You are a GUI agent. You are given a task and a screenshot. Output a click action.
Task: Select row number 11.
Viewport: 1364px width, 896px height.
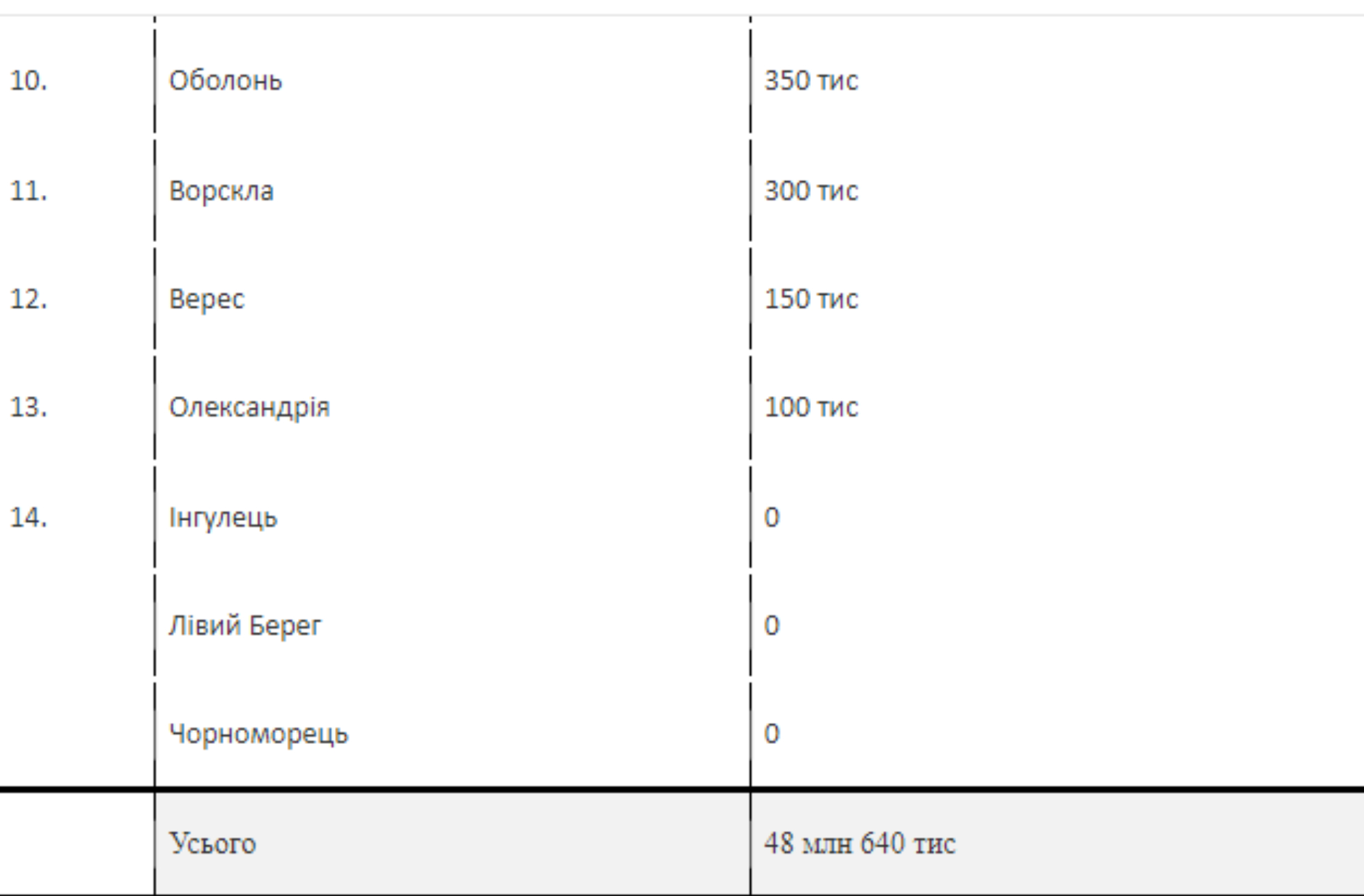29,191
